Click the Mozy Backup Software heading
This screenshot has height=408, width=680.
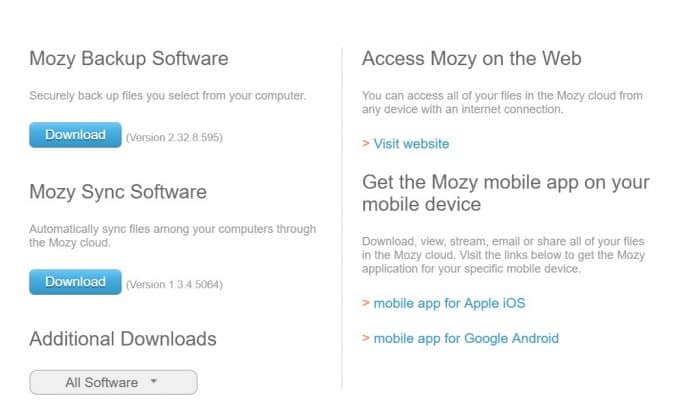click(x=129, y=59)
